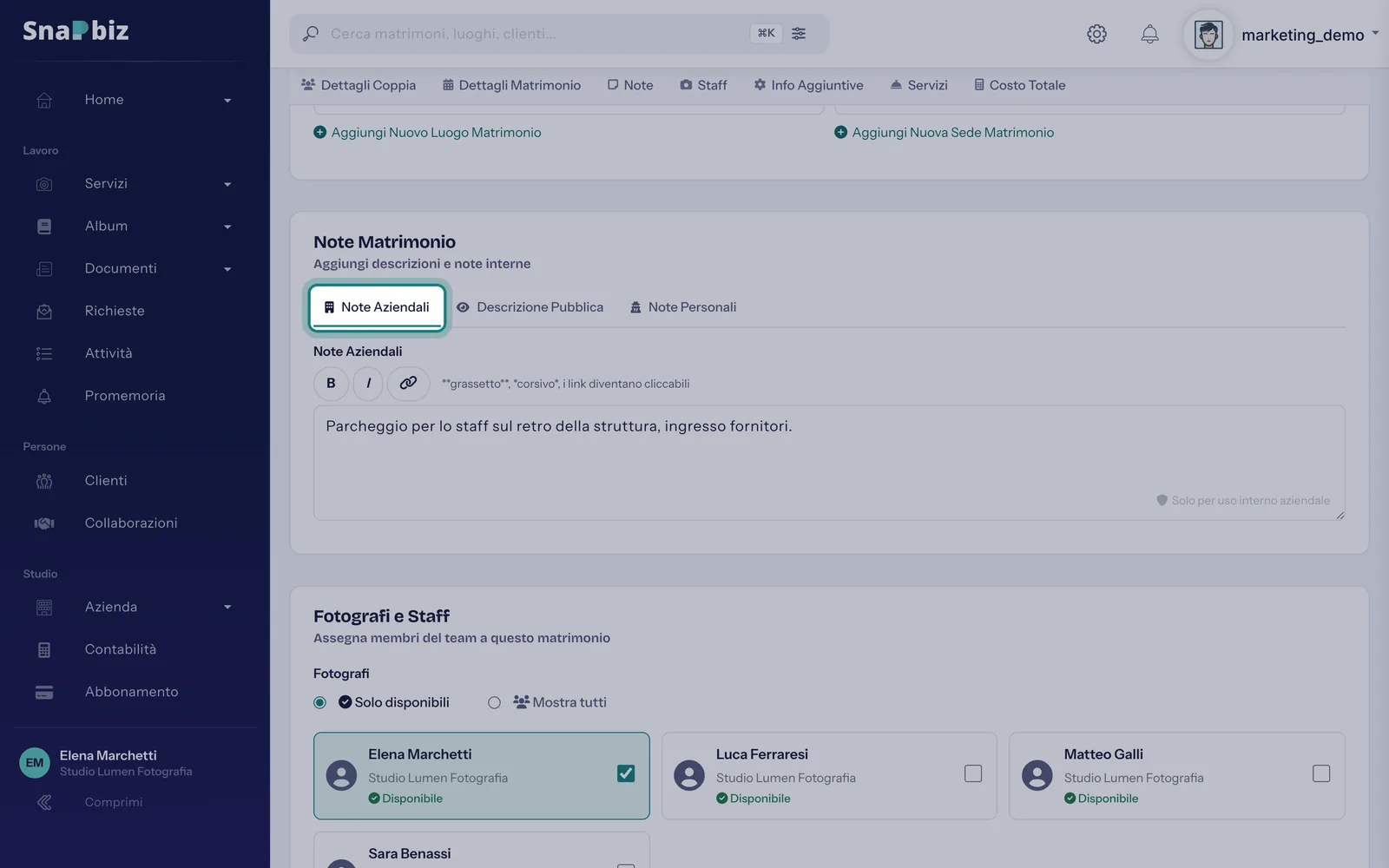This screenshot has height=868, width=1389.
Task: Open the marketing_demo account dropdown arrow
Action: pyautogui.click(x=1375, y=33)
